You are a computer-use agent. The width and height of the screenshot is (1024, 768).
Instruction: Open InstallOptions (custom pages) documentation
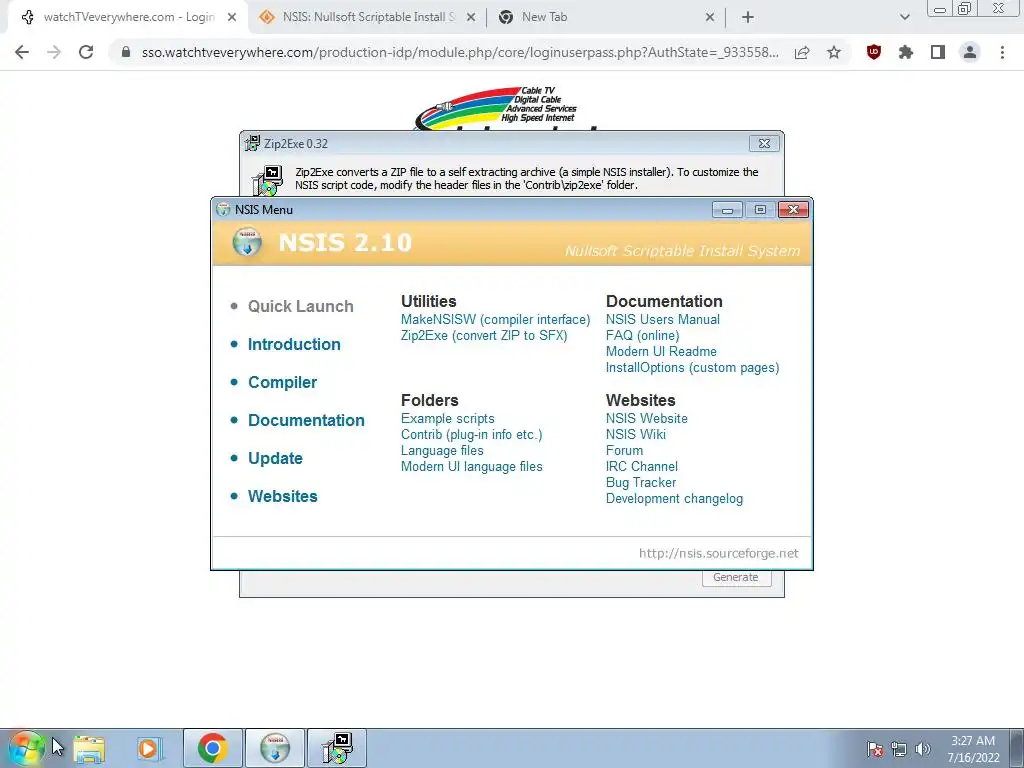click(692, 368)
